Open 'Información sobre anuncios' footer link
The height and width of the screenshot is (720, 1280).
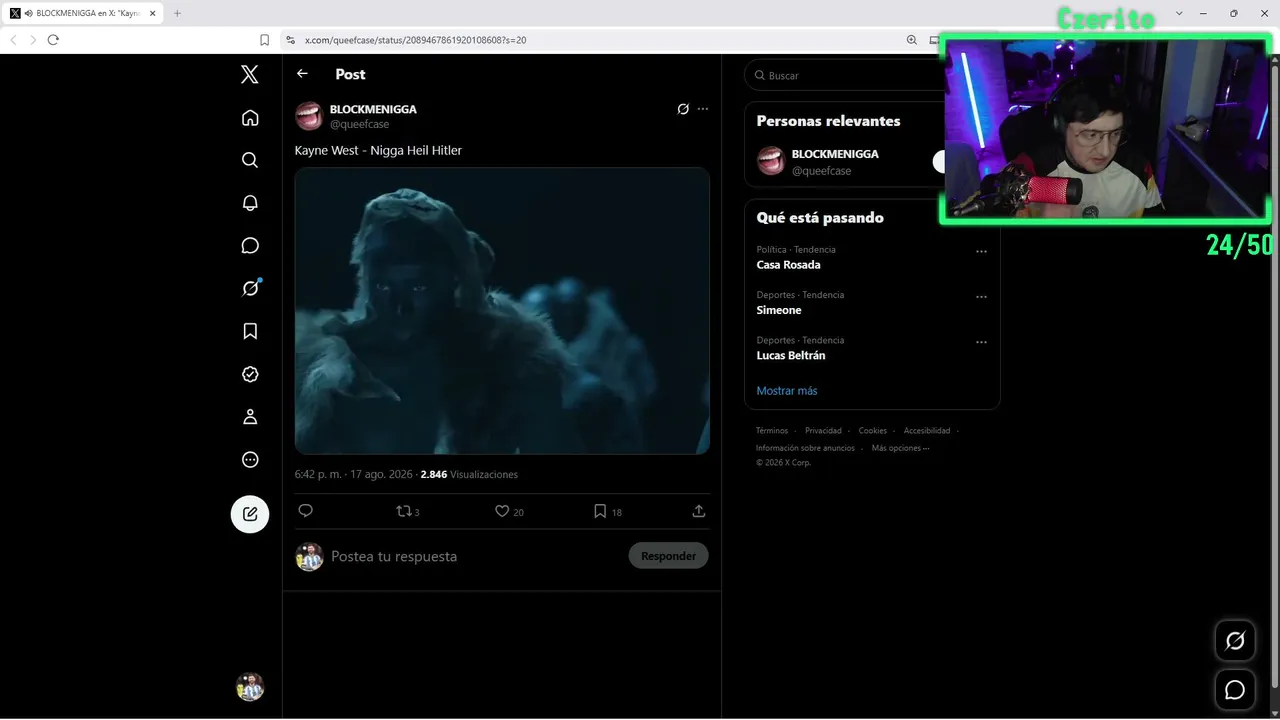coord(805,448)
